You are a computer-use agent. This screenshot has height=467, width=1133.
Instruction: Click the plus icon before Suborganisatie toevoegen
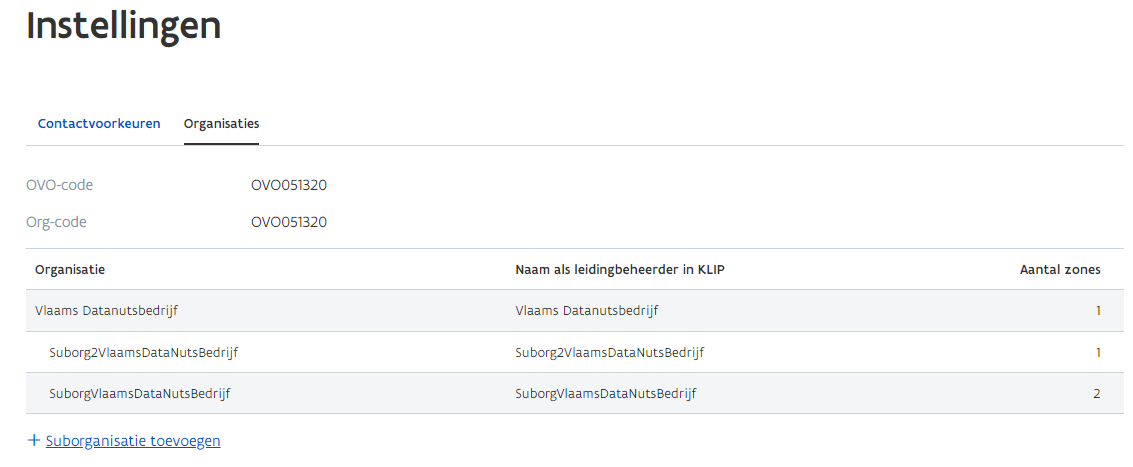[x=34, y=441]
